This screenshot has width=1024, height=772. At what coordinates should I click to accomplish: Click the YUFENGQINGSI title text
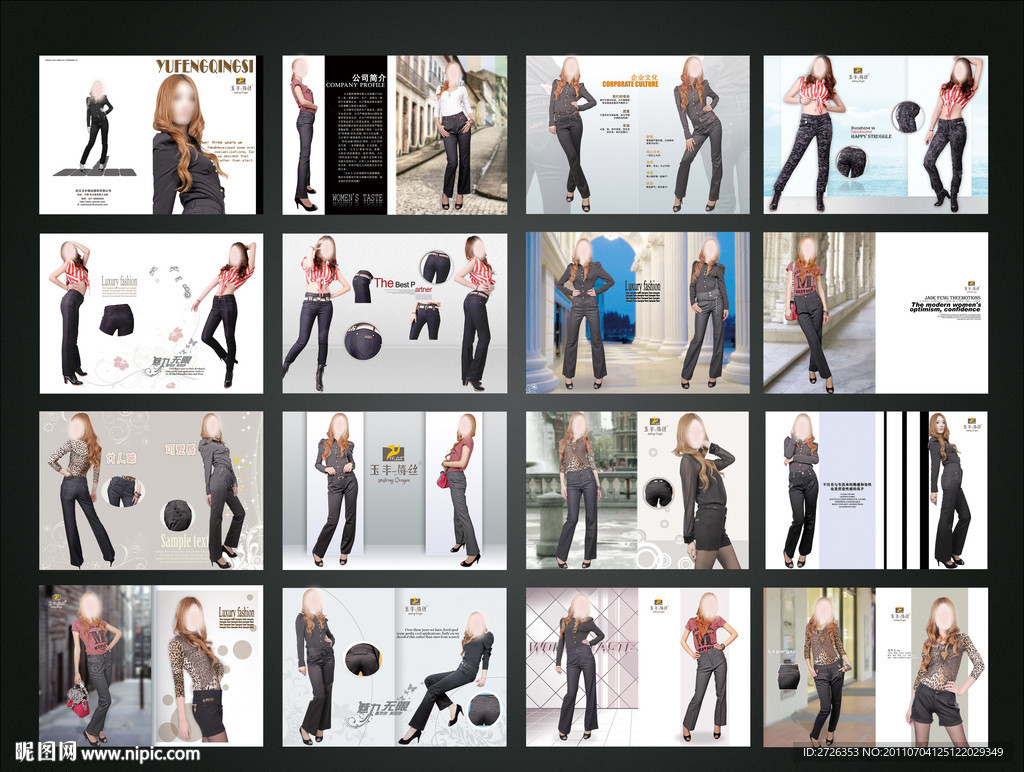[x=204, y=66]
